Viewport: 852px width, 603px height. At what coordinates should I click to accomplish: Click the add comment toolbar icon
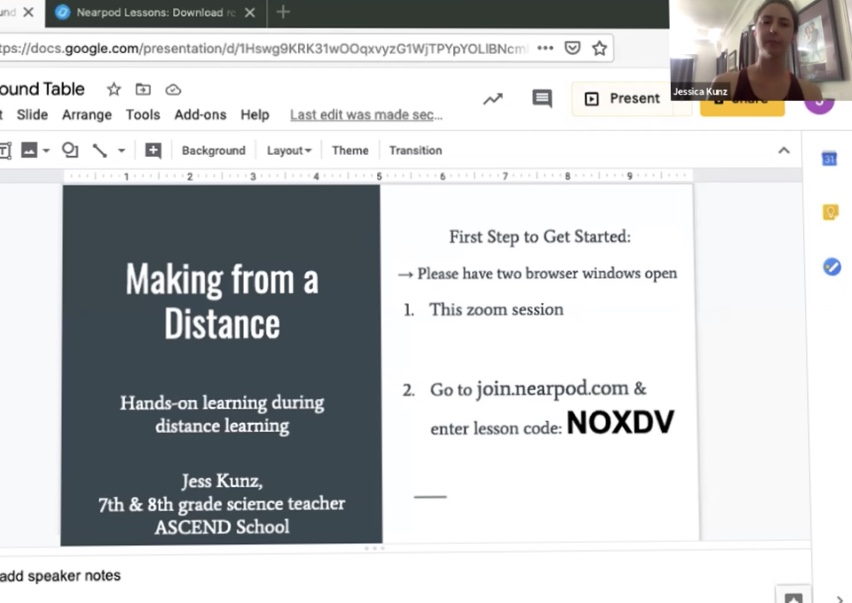[153, 150]
